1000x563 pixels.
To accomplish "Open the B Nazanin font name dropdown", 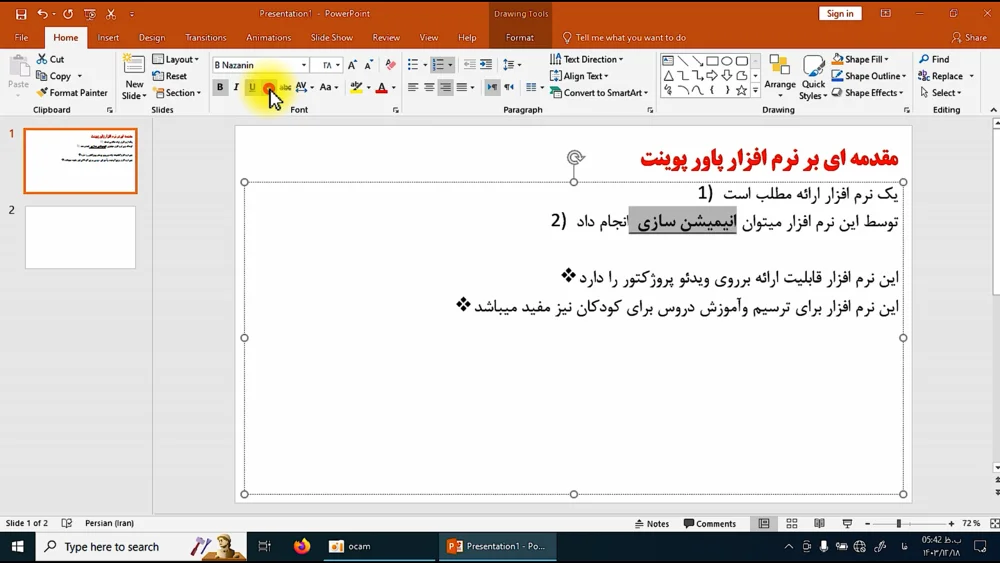I will click(304, 65).
